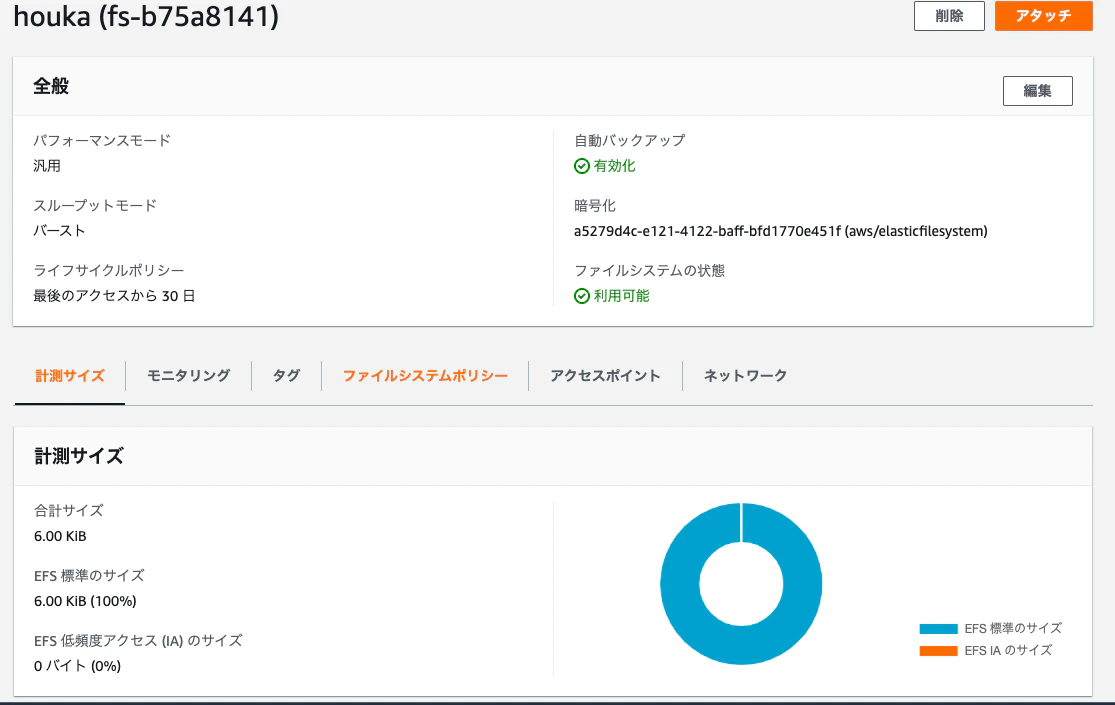Click the 合計サイズ label
The width and height of the screenshot is (1115, 705).
(x=68, y=510)
